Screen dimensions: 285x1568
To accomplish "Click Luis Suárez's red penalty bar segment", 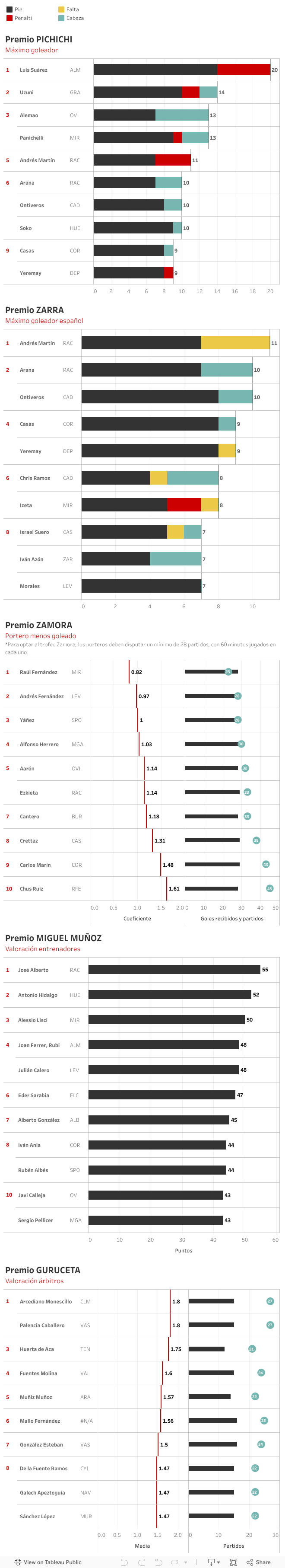I will point(243,70).
